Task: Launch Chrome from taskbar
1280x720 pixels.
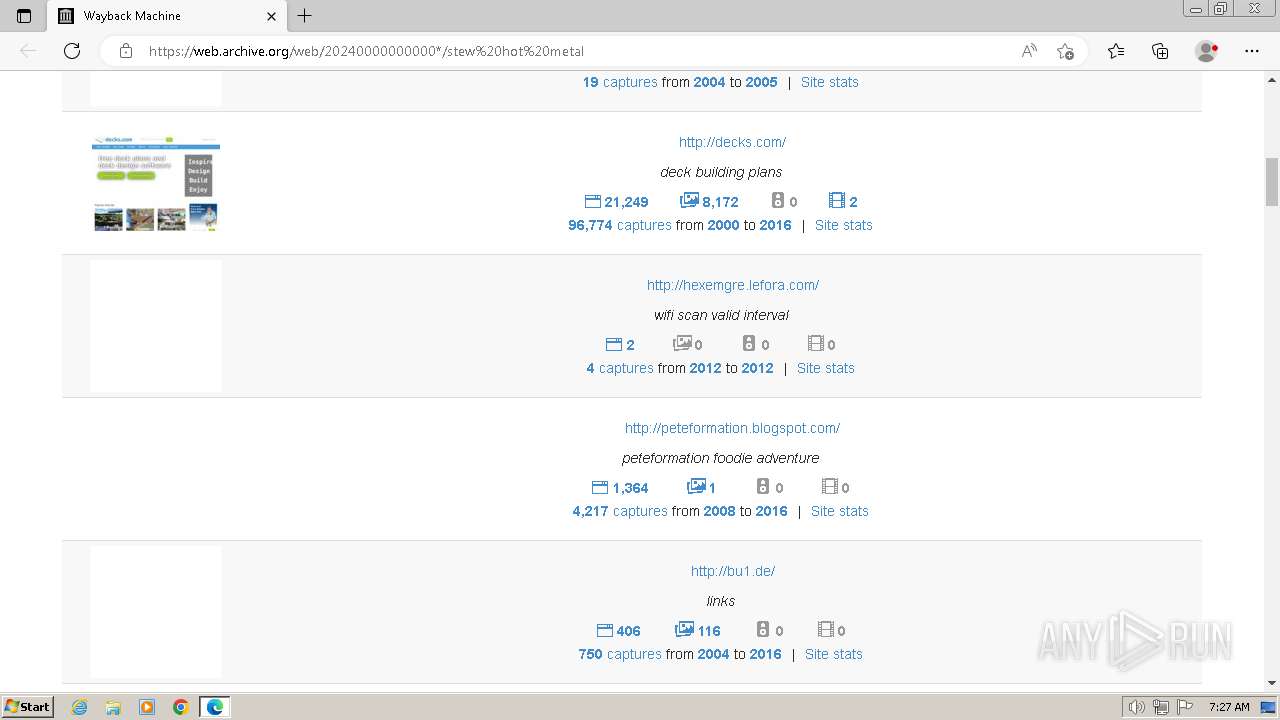Action: tap(181, 707)
